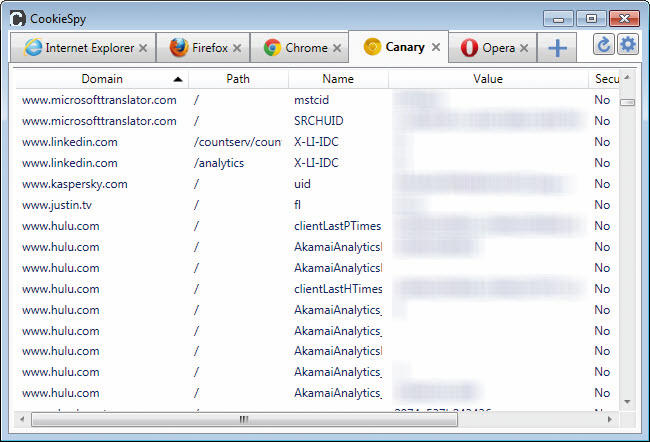Click the Chrome logo icon
650x442 pixels.
pyautogui.click(x=272, y=48)
